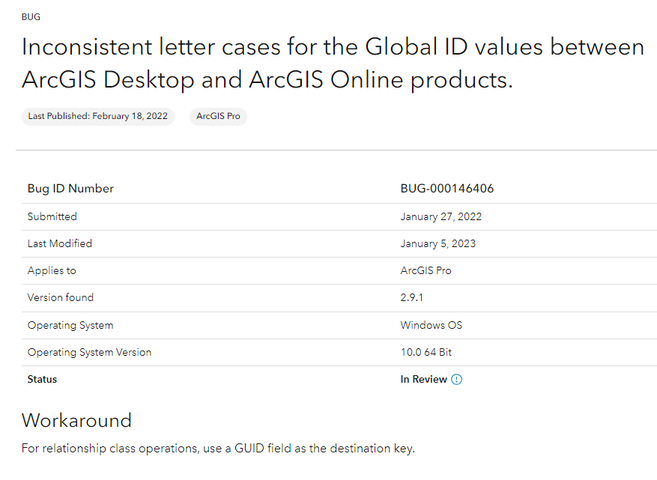The height and width of the screenshot is (480, 657).
Task: Click the Status row label
Action: click(x=42, y=380)
